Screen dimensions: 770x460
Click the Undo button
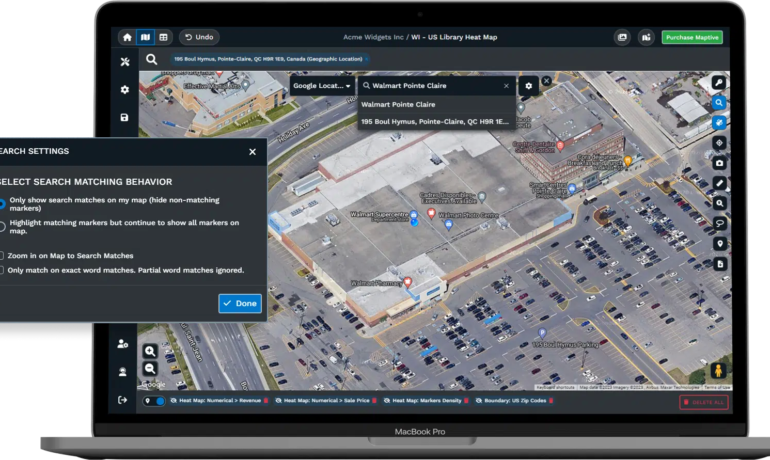click(199, 37)
